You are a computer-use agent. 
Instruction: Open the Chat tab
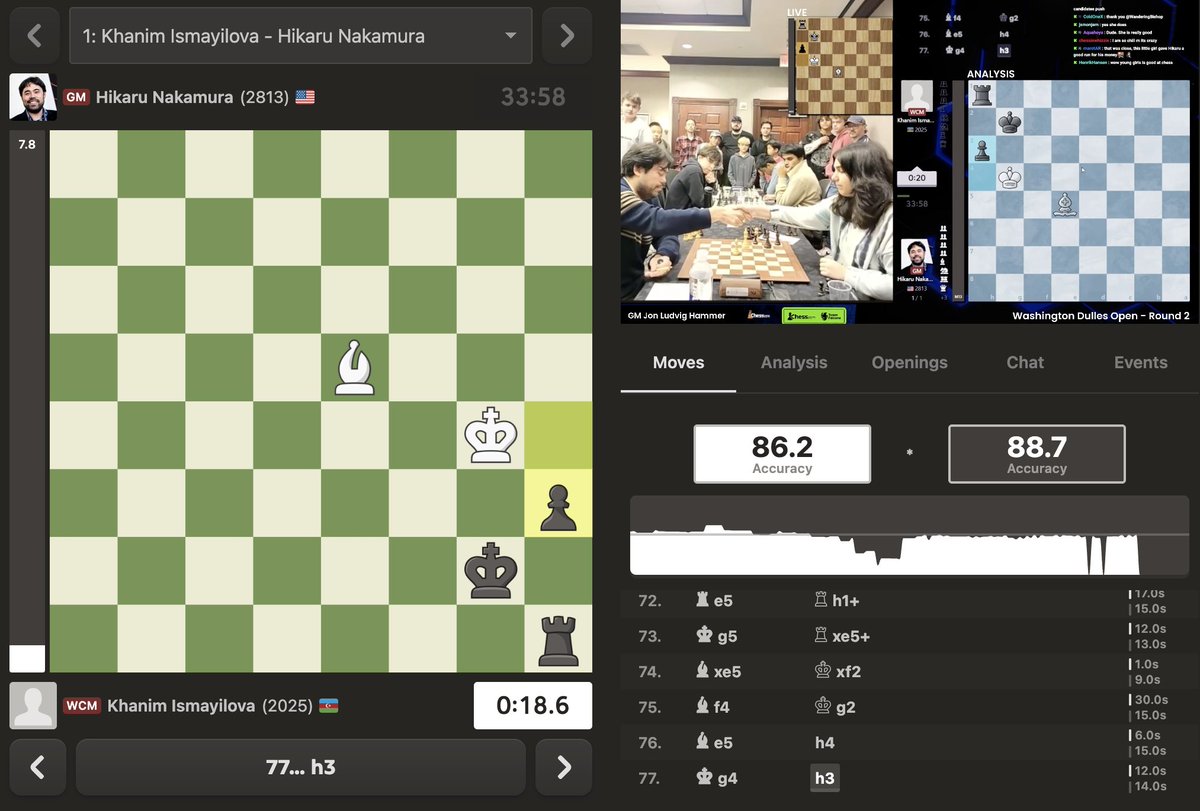pyautogui.click(x=1024, y=363)
